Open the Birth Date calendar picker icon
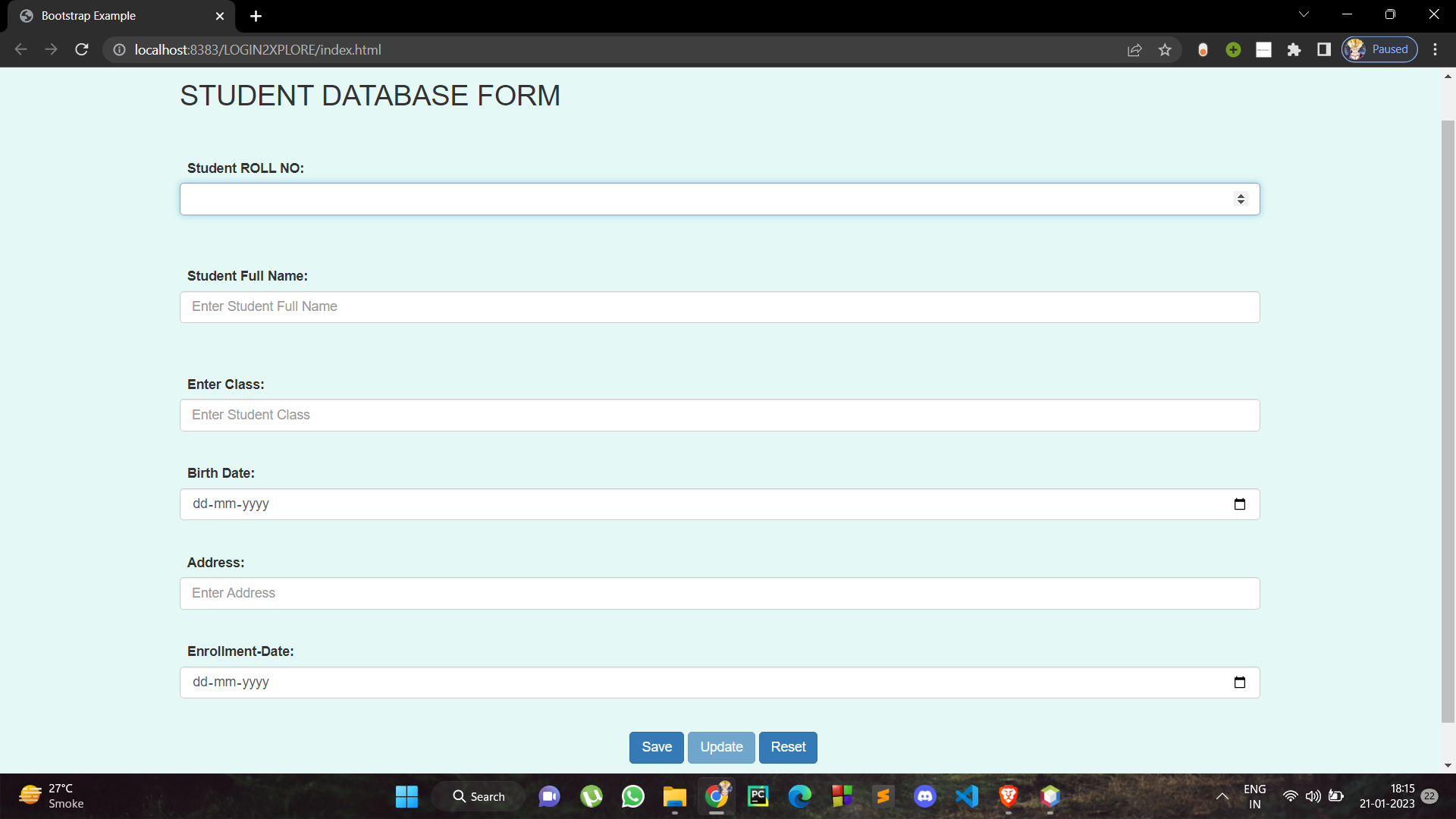Image resolution: width=1456 pixels, height=819 pixels. point(1240,504)
